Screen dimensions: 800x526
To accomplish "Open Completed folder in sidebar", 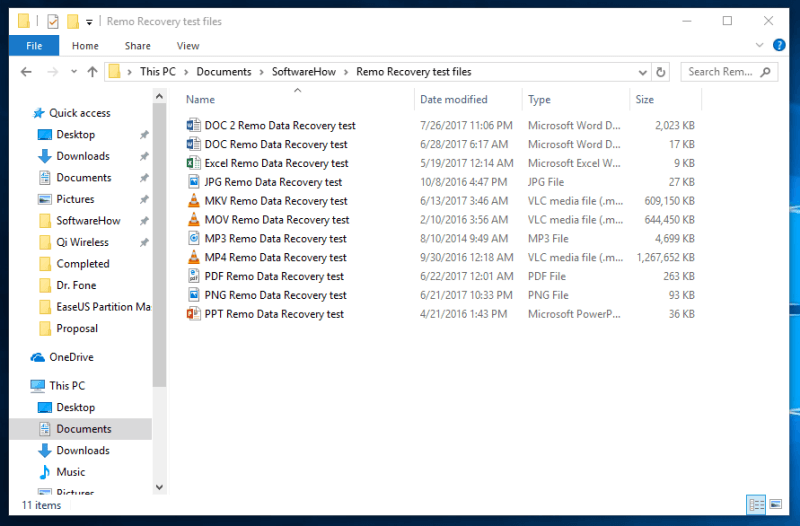I will [x=83, y=264].
